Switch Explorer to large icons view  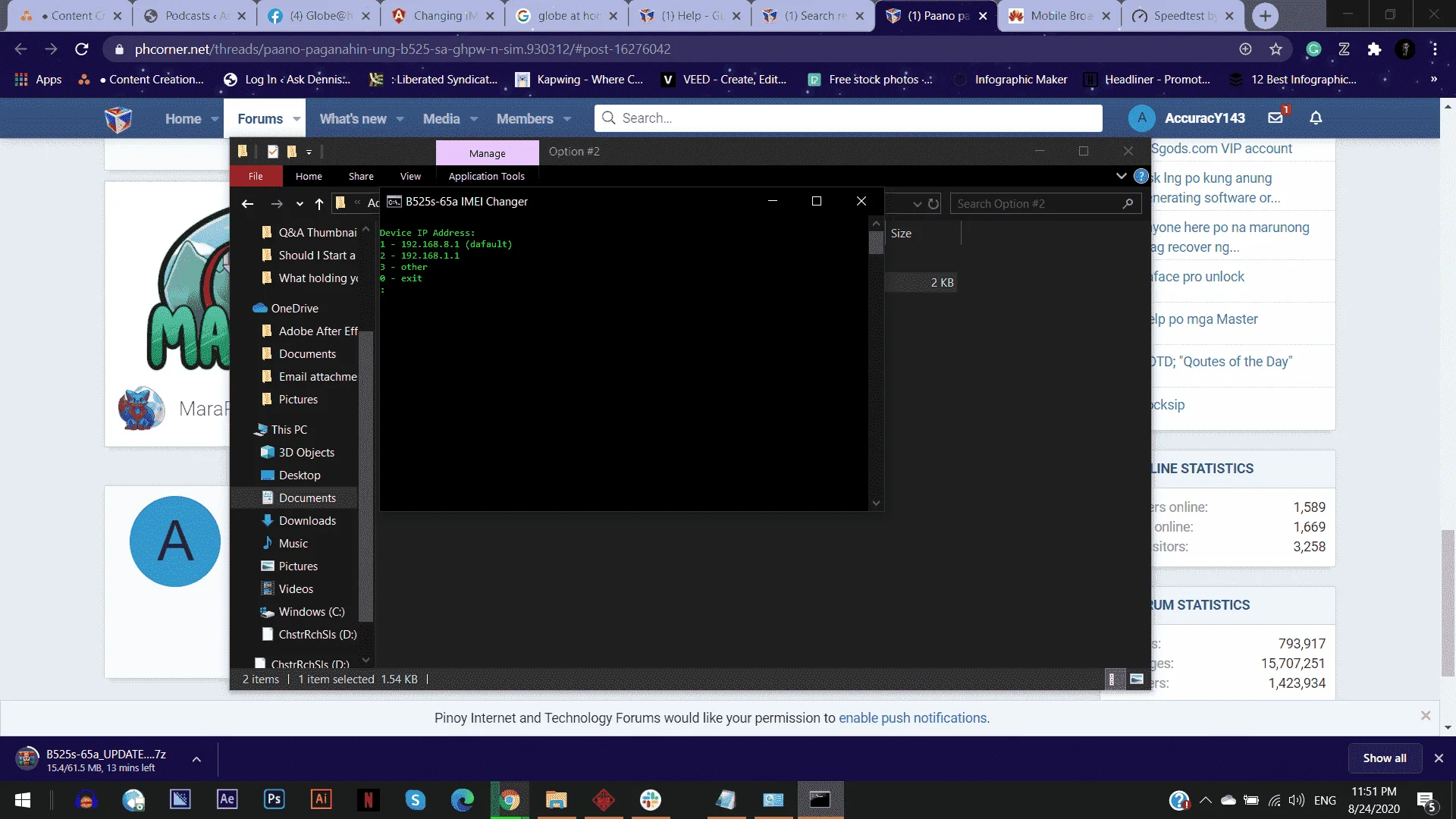1137,679
